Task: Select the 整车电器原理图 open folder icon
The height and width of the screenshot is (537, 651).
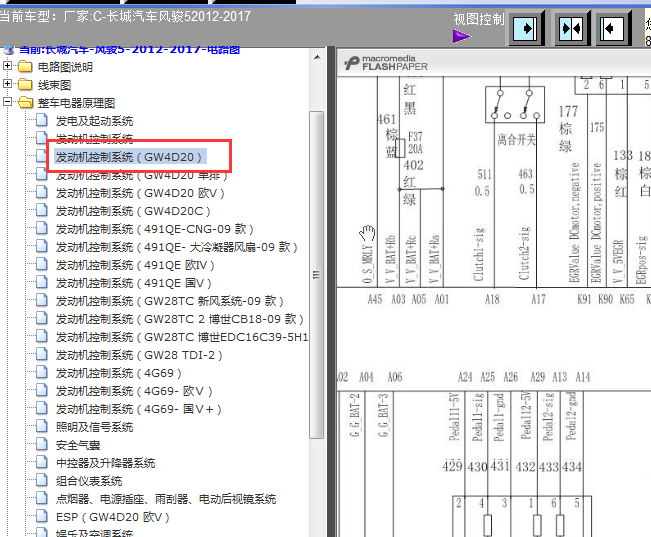Action: coord(25,103)
